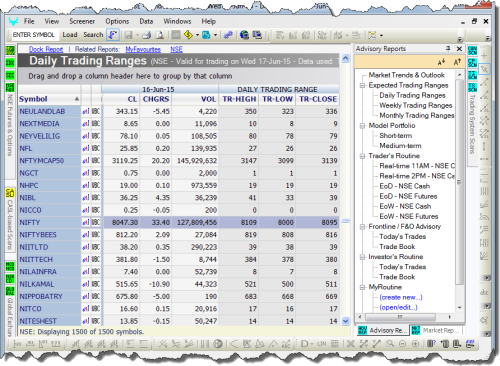Open print preview from the top toolbar
This screenshot has height=366, width=500.
pyautogui.click(x=160, y=35)
